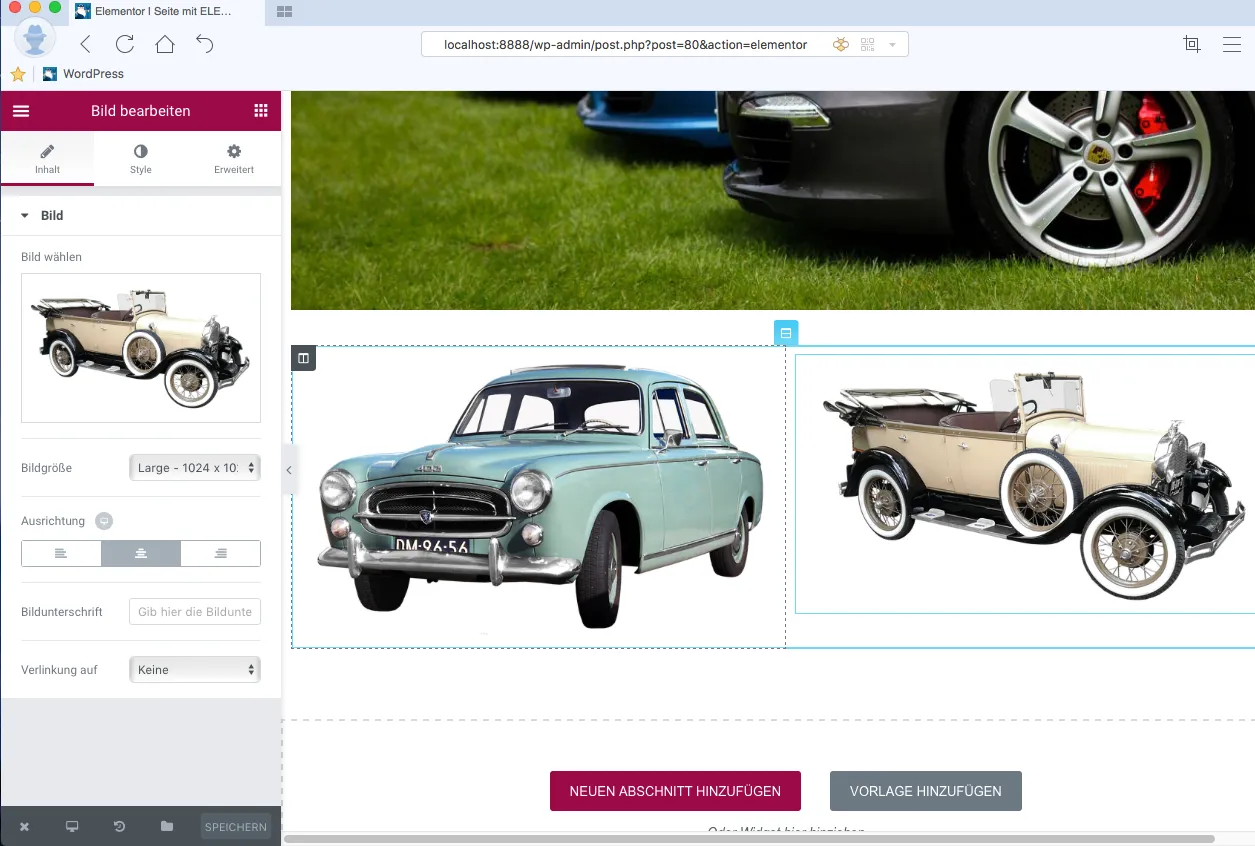Choose image via the vintage car preview
Screen dimensions: 1255x846
coord(141,348)
